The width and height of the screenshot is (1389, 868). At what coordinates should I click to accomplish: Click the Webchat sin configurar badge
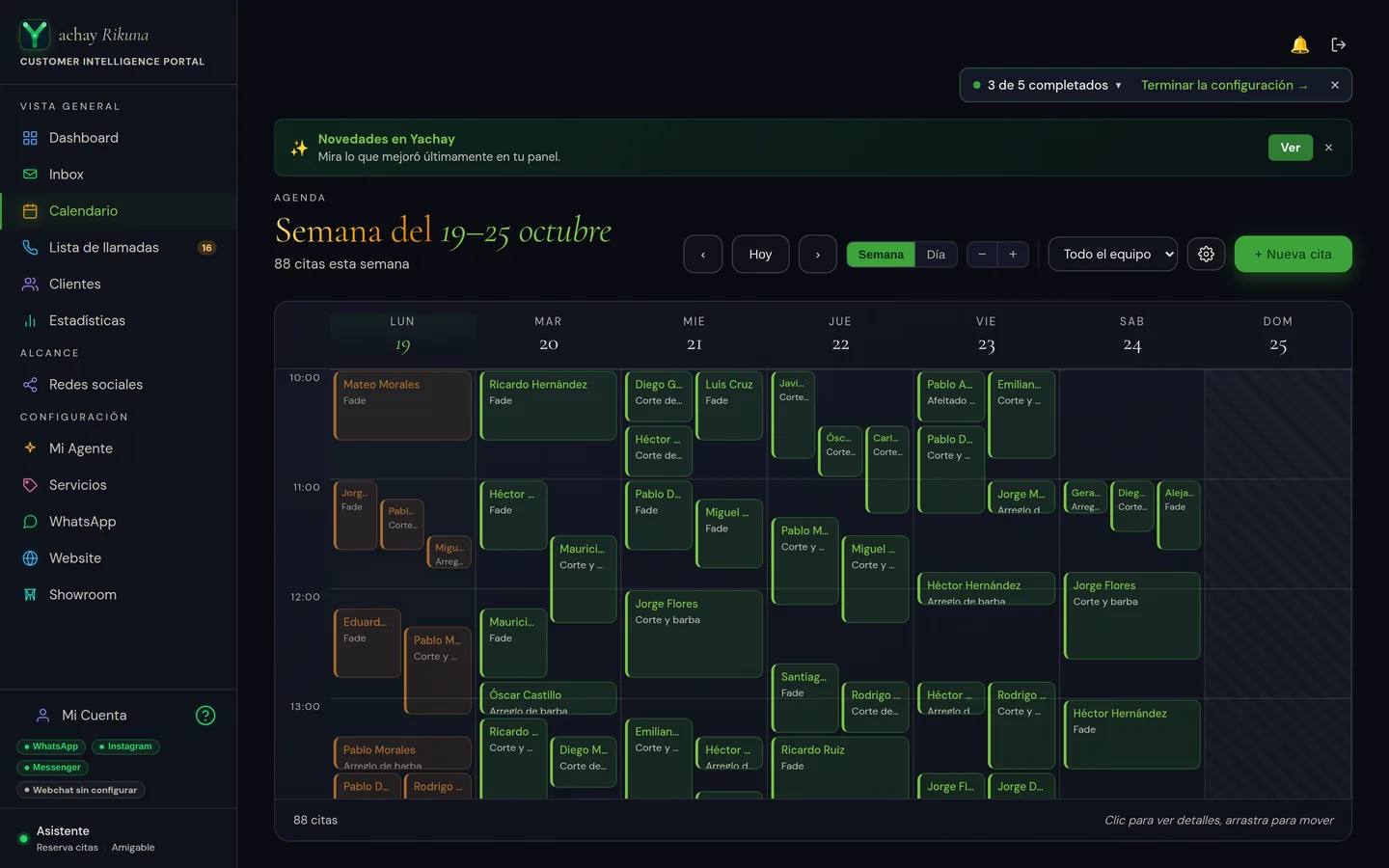(81, 790)
